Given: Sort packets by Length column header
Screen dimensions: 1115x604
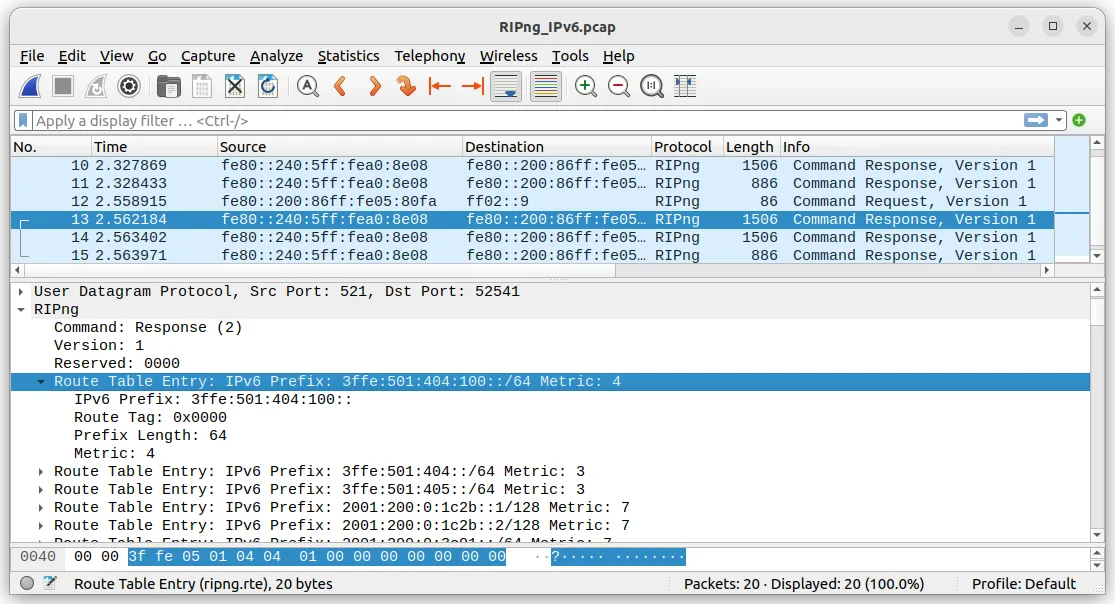Looking at the screenshot, I should (x=751, y=147).
